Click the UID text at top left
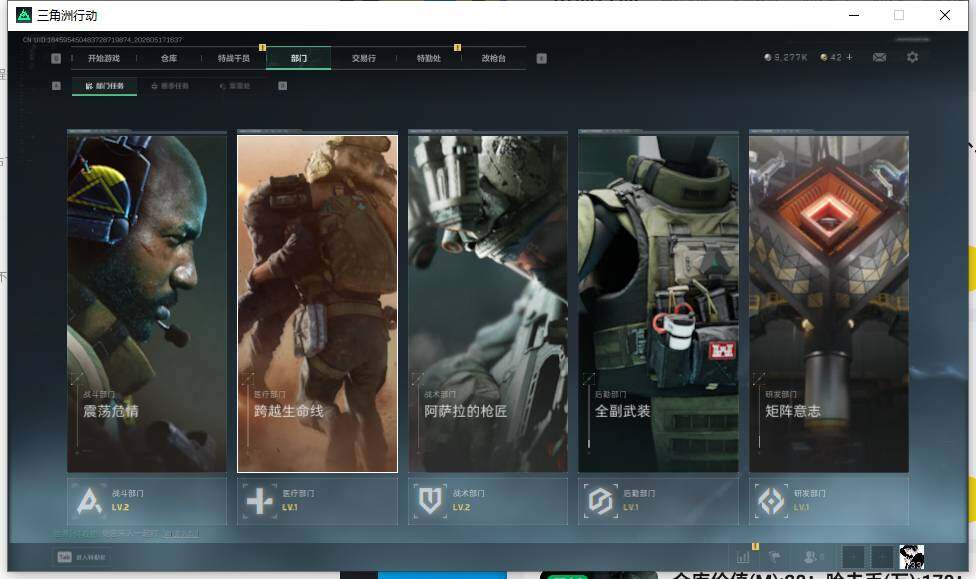 (103, 40)
